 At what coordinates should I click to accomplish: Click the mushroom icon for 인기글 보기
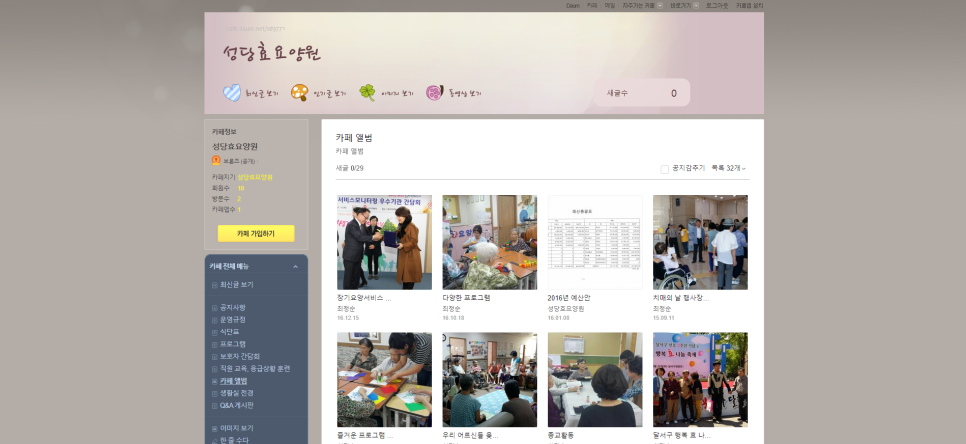click(x=299, y=93)
